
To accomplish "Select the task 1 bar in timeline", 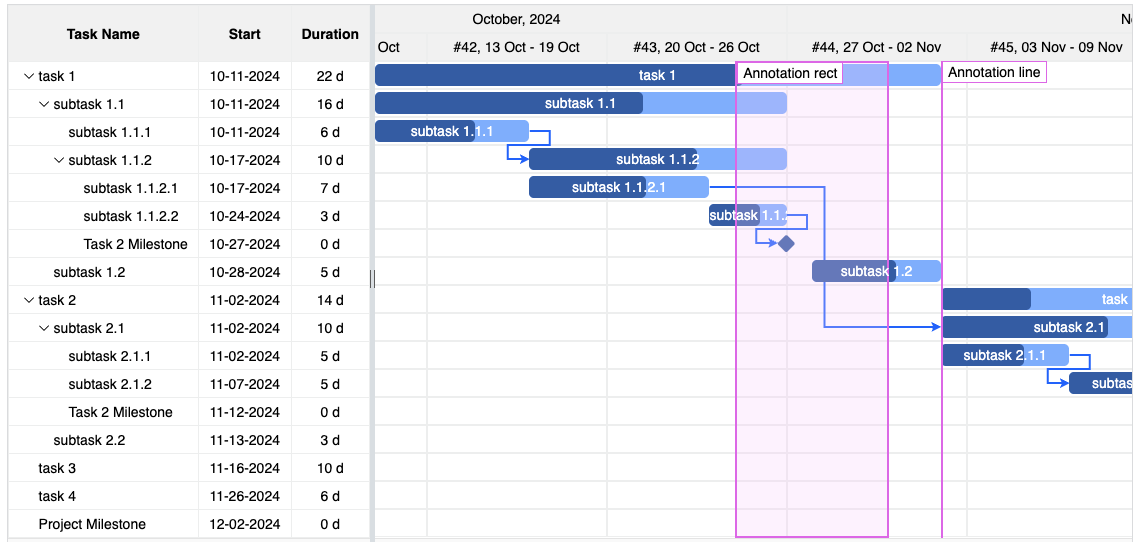I will (657, 75).
